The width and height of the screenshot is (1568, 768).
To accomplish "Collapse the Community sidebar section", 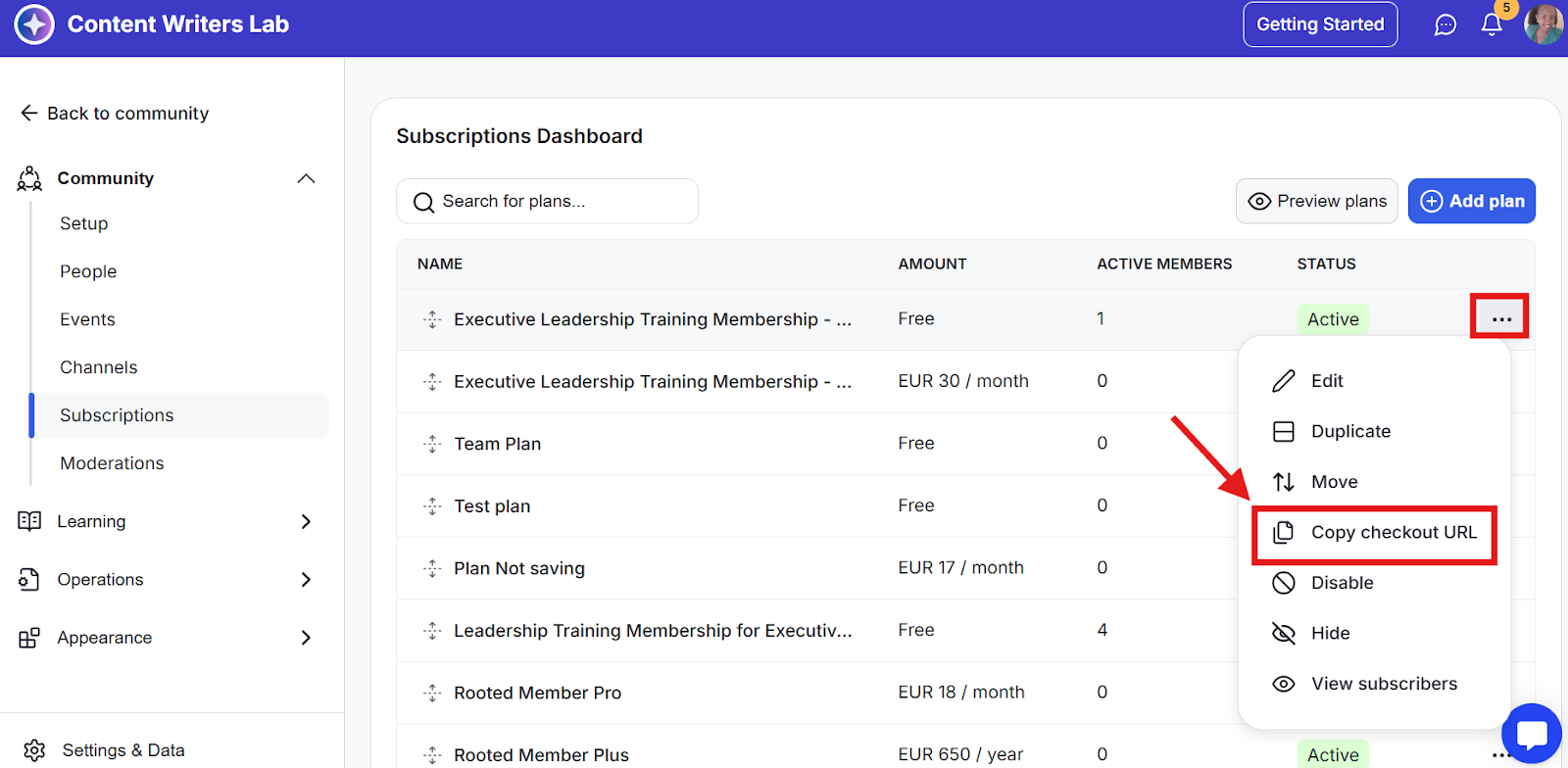I will 306,178.
